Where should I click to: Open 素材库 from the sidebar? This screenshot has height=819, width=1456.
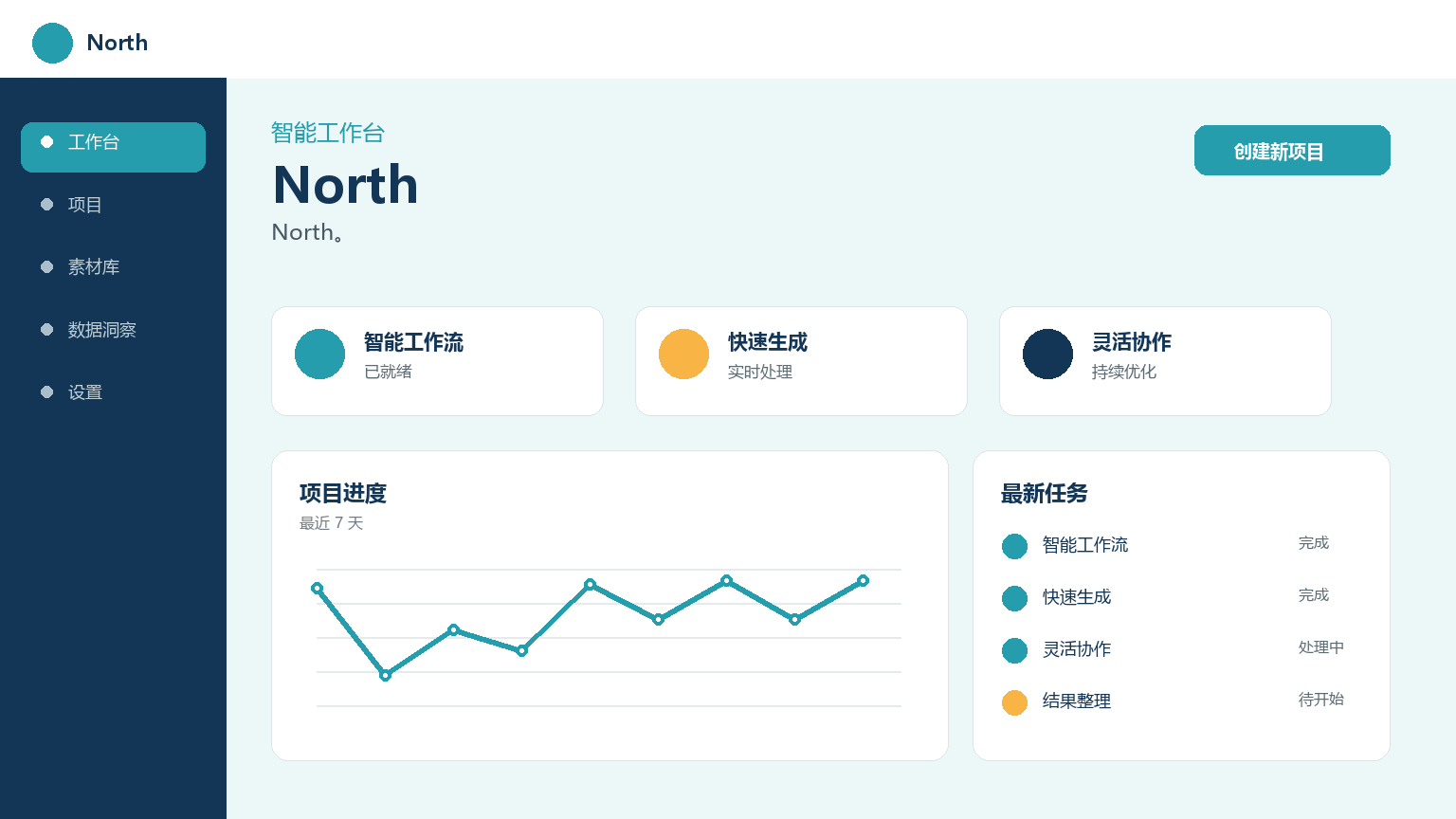[113, 267]
